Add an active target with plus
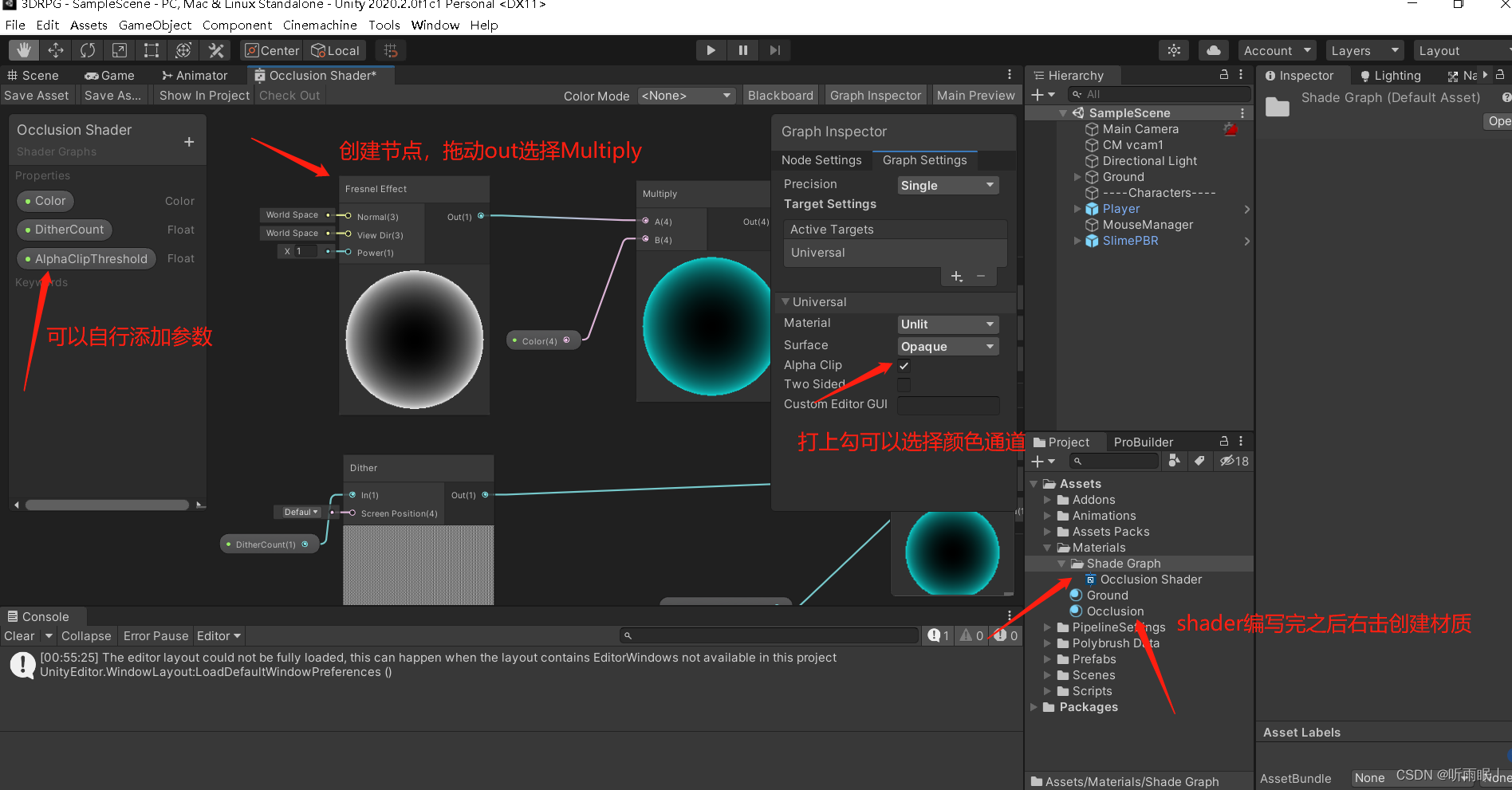 pyautogui.click(x=957, y=277)
